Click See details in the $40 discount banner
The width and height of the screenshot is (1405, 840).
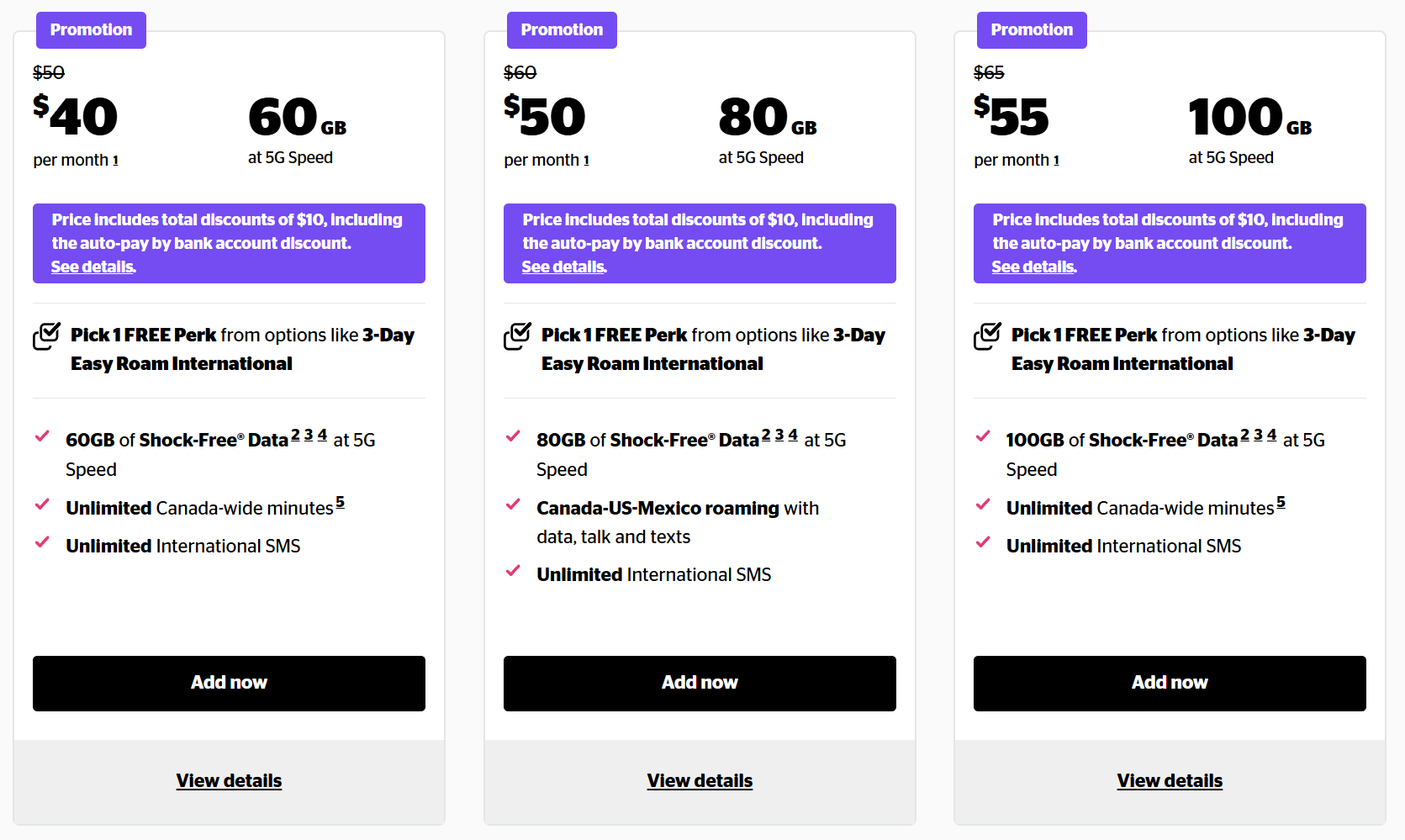[x=93, y=267]
